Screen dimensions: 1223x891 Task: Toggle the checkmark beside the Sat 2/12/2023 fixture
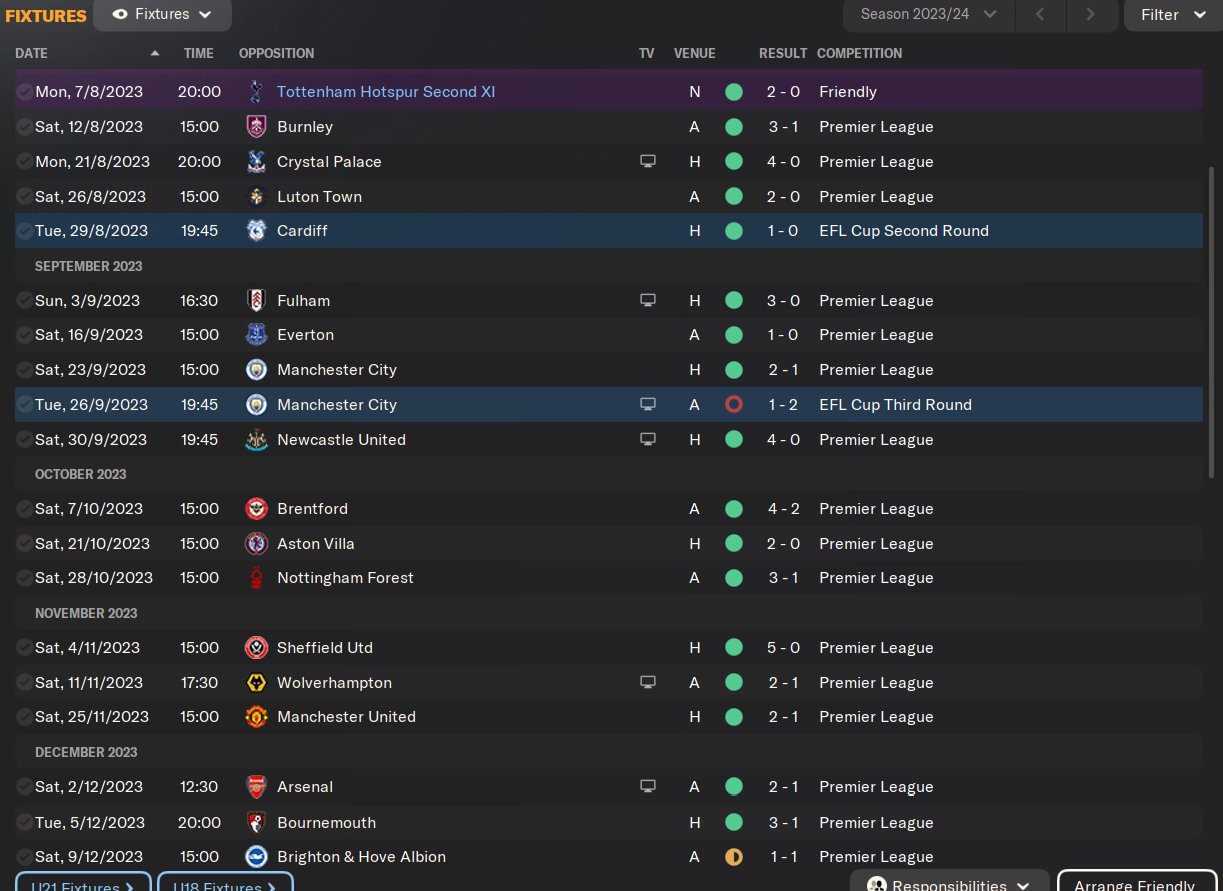click(24, 787)
